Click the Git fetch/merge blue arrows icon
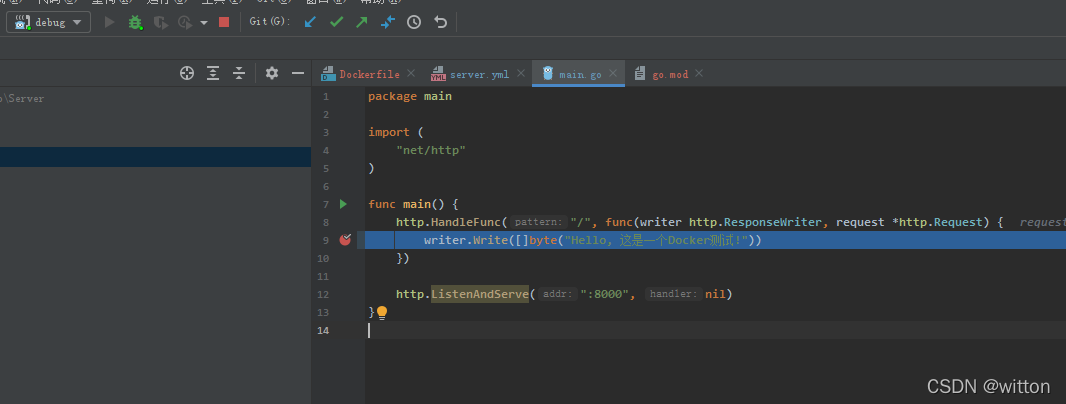 point(388,22)
